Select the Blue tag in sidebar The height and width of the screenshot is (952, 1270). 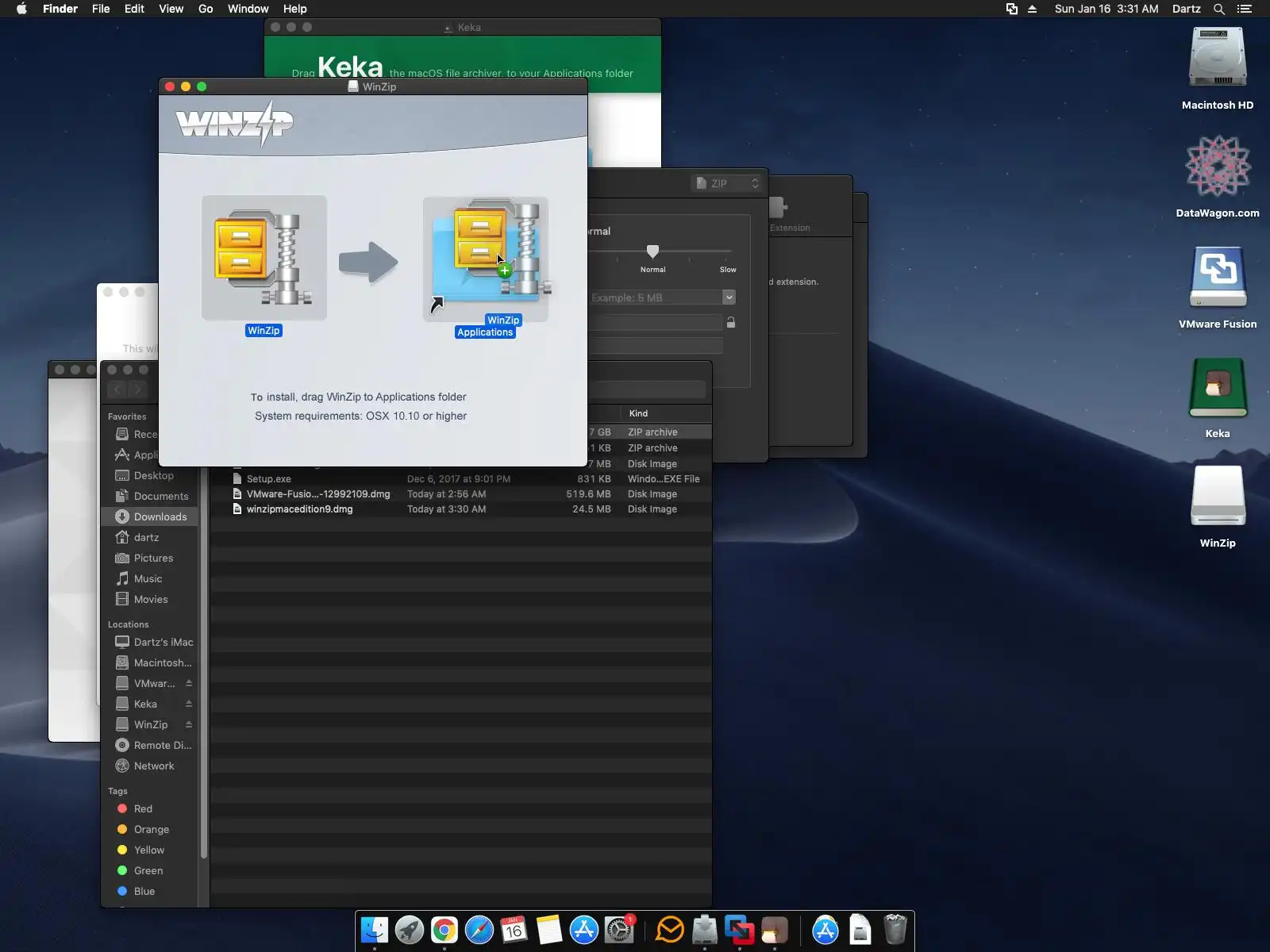[x=150, y=891]
